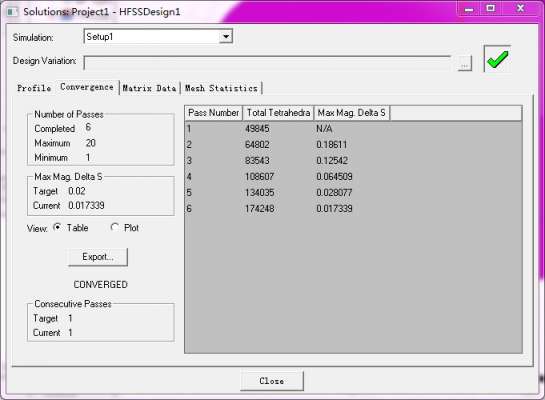Select pass 1 row showing N/A

[353, 129]
